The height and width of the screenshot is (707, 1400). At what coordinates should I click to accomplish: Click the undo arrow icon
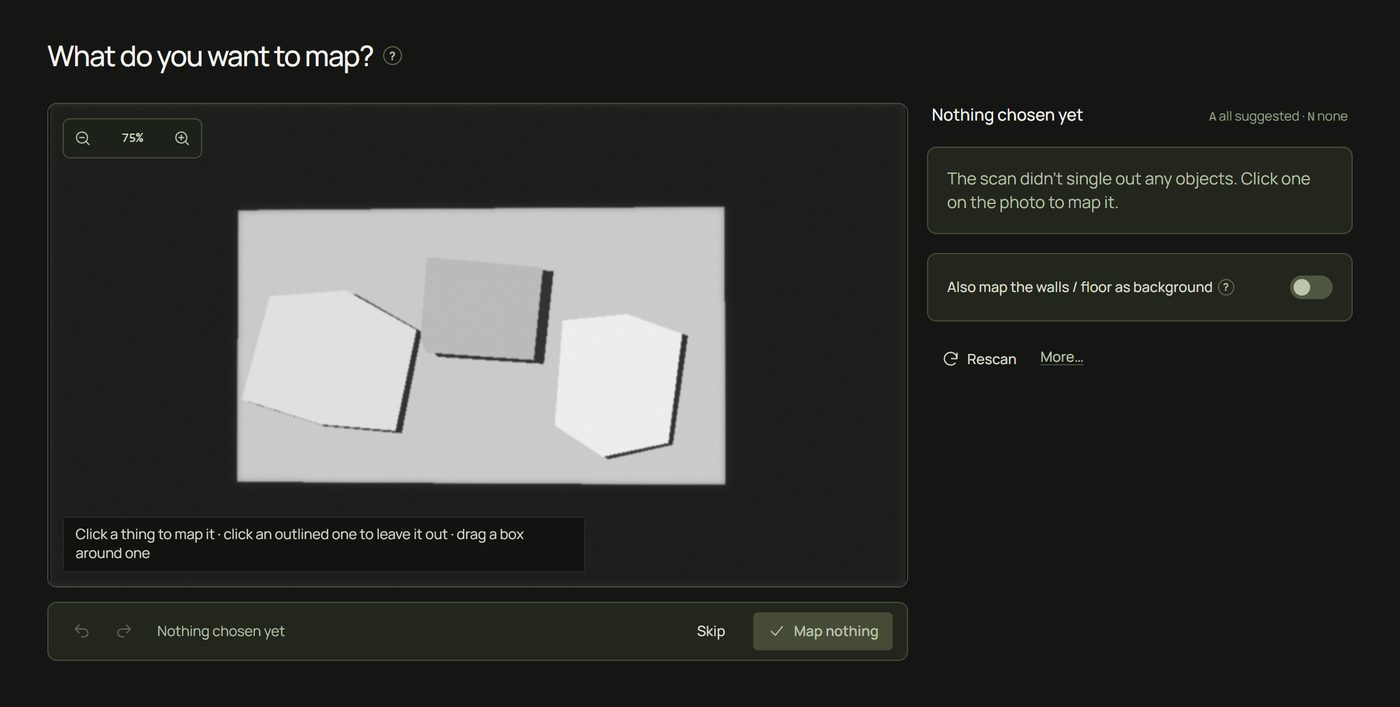(x=82, y=631)
